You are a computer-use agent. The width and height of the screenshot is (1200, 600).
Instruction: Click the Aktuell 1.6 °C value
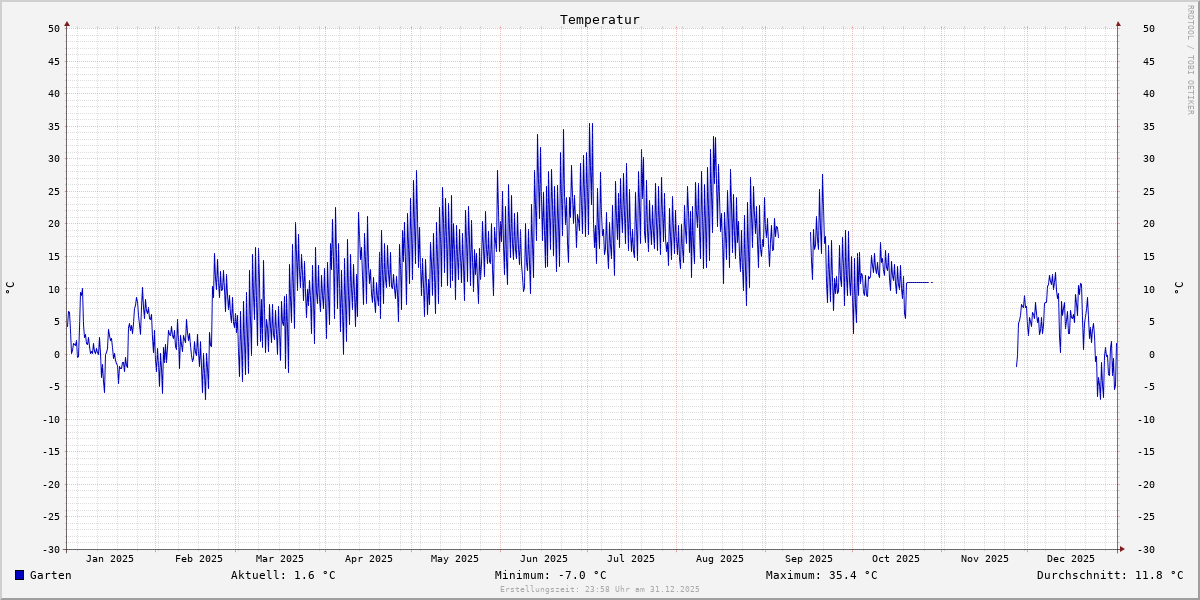(283, 575)
